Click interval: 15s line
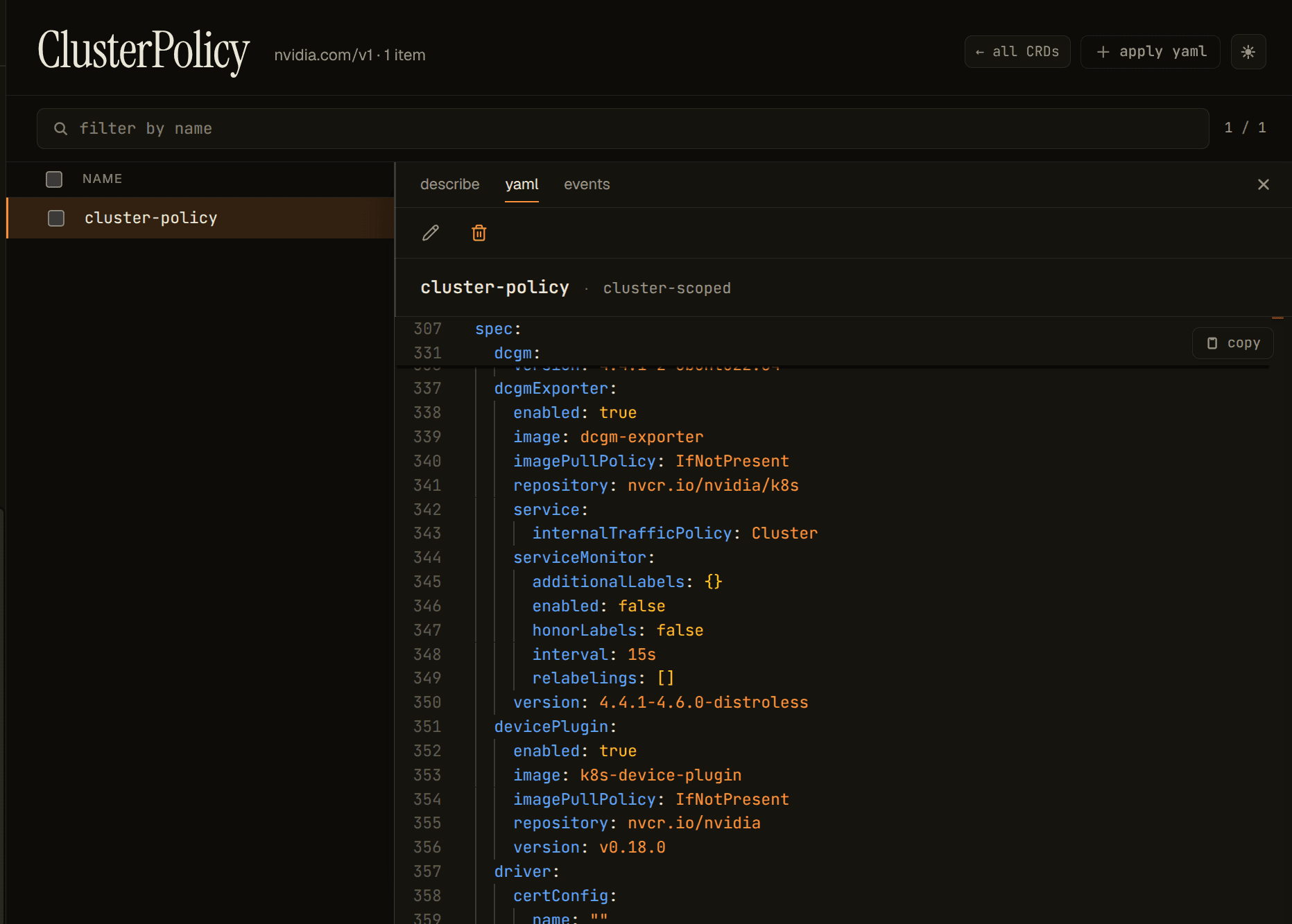 (594, 655)
